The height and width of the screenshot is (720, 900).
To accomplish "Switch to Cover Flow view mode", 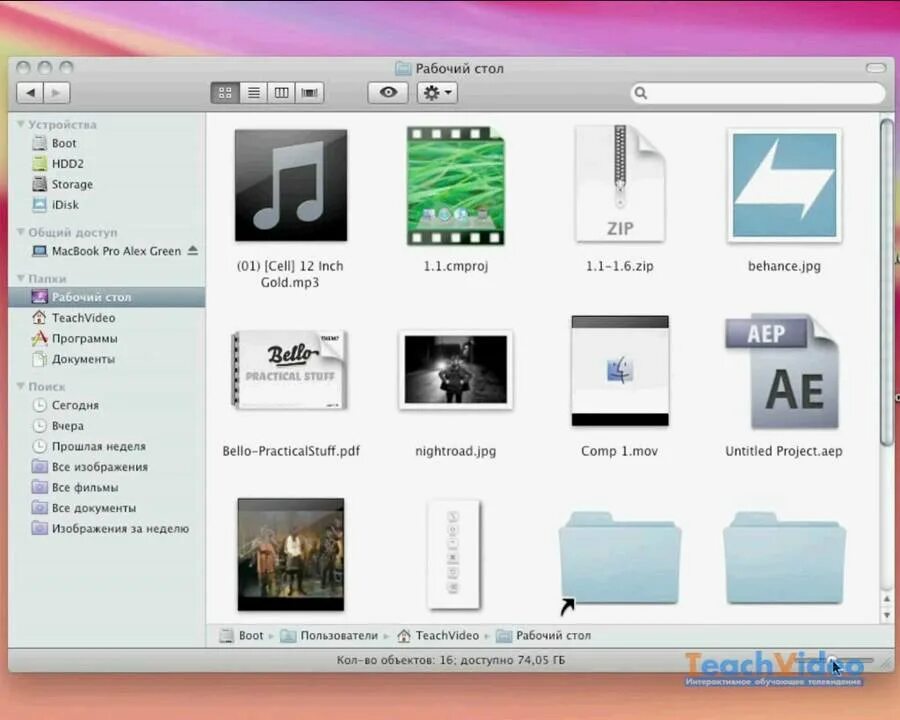I will point(309,92).
